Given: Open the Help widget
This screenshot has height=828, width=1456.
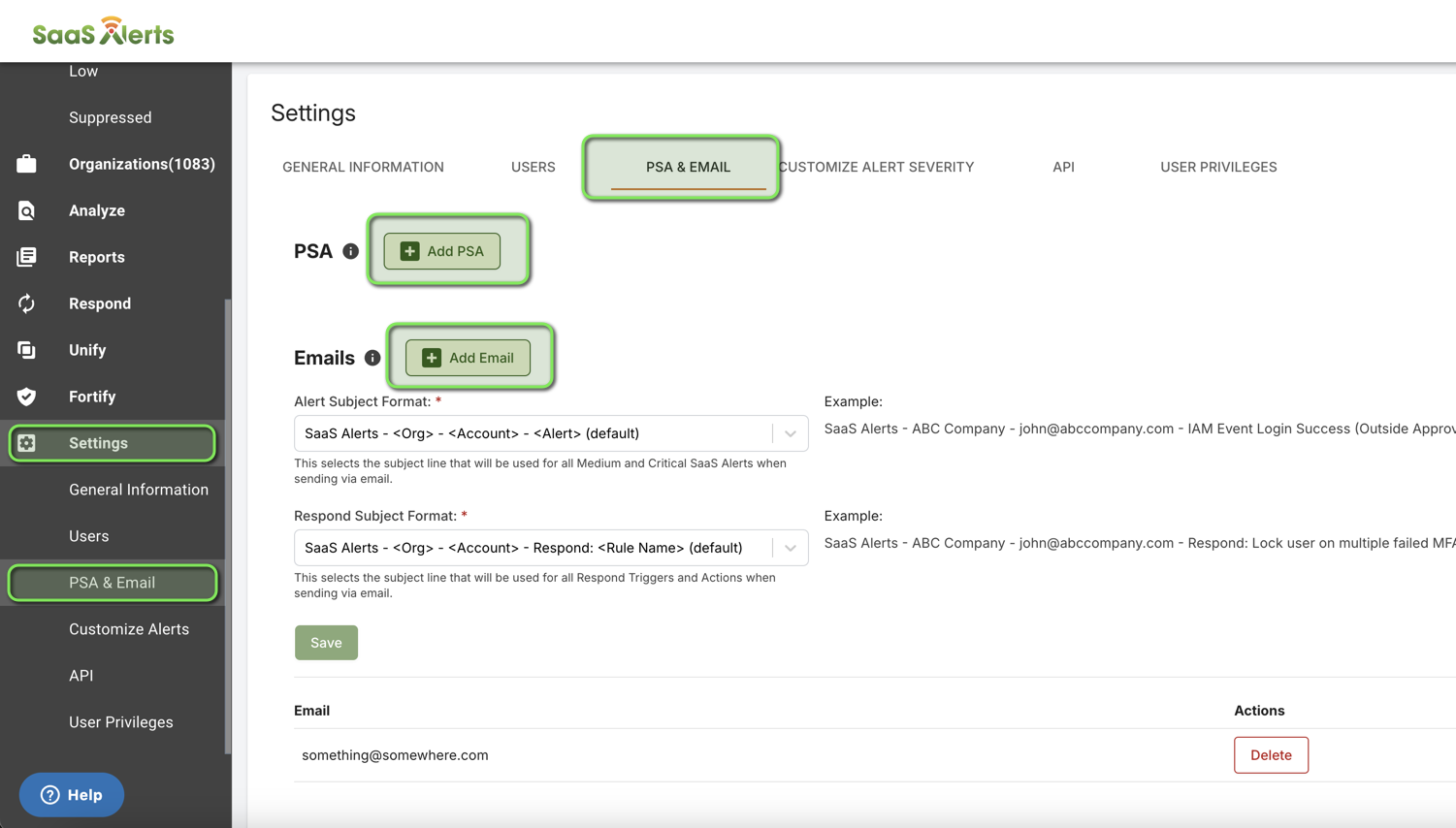Looking at the screenshot, I should click(72, 795).
